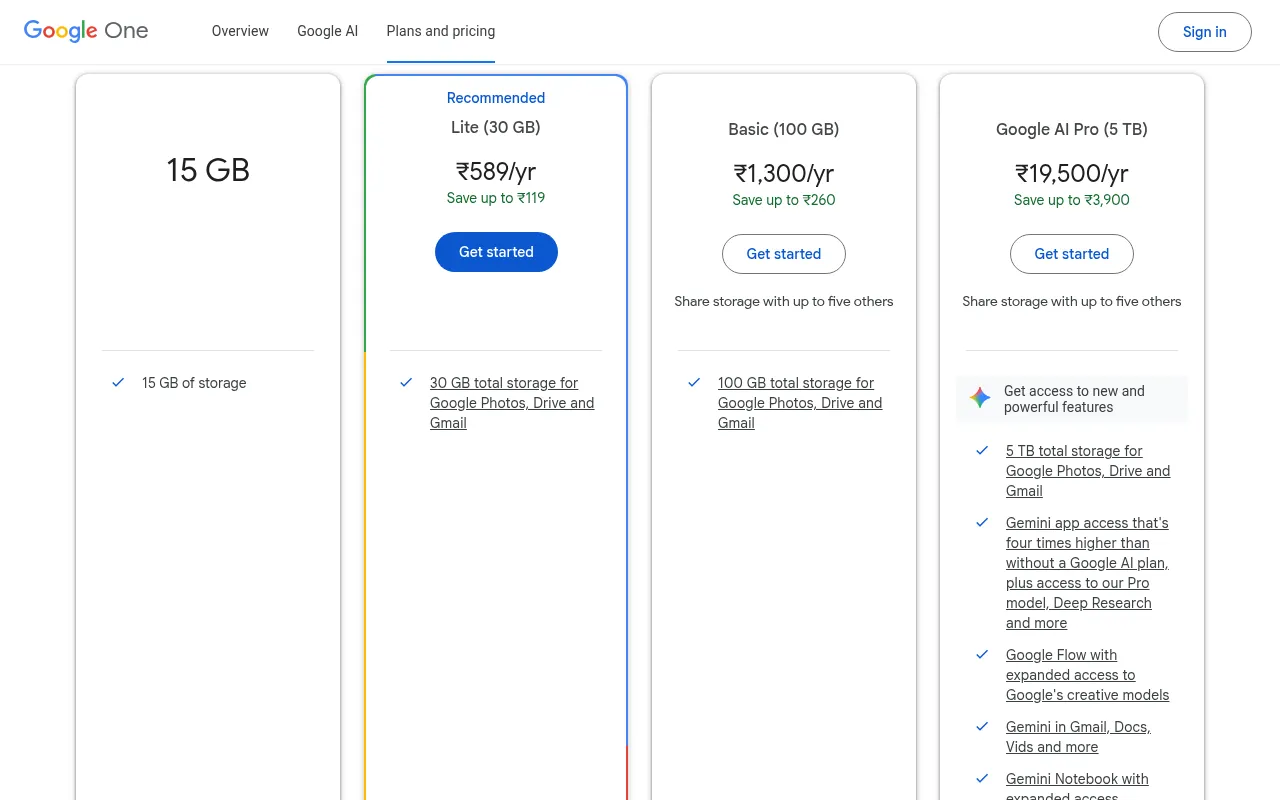Open Gemini in Gmail, Docs link

[x=1078, y=737]
